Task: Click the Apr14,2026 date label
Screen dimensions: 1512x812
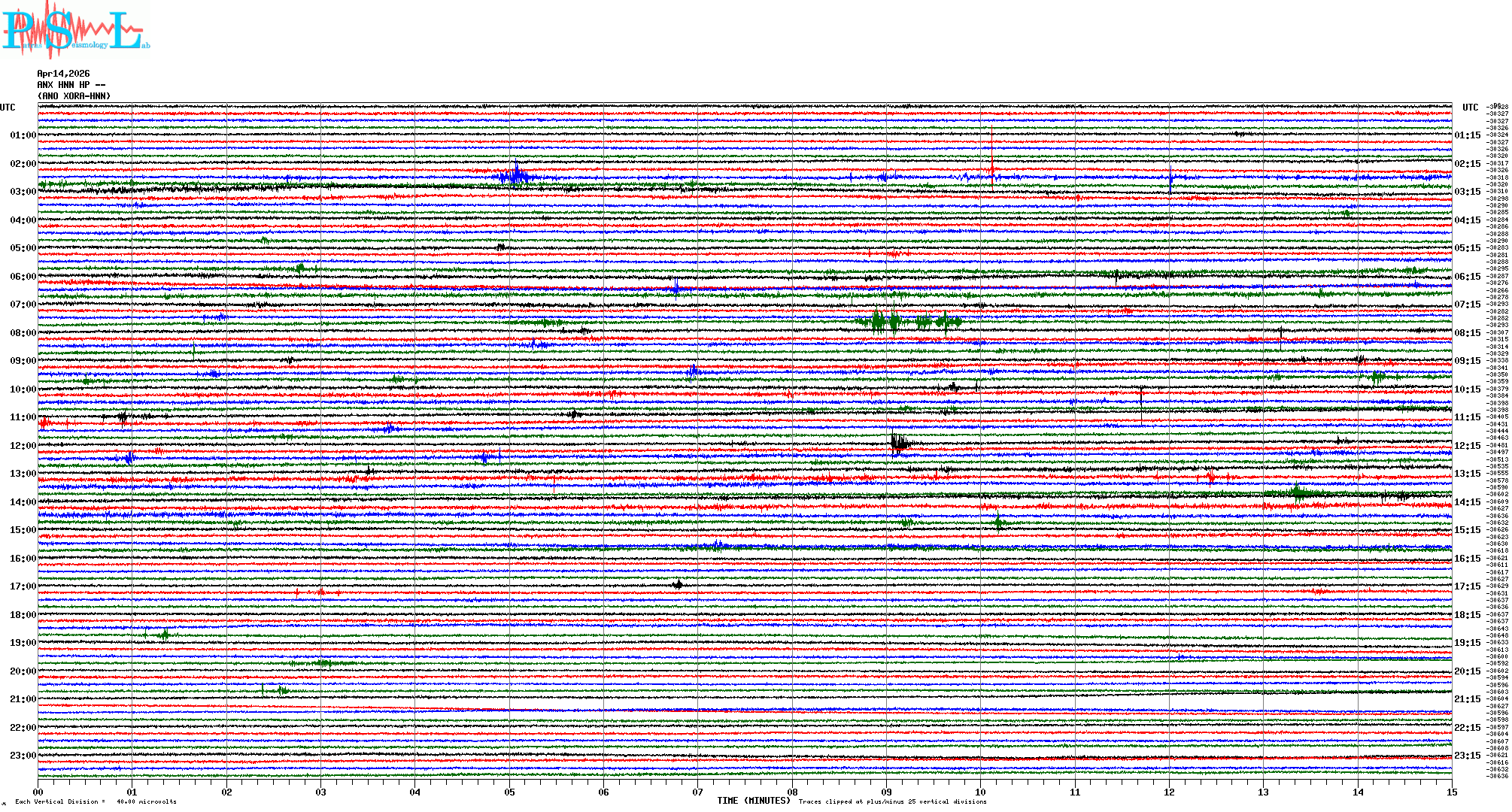Action: 63,74
